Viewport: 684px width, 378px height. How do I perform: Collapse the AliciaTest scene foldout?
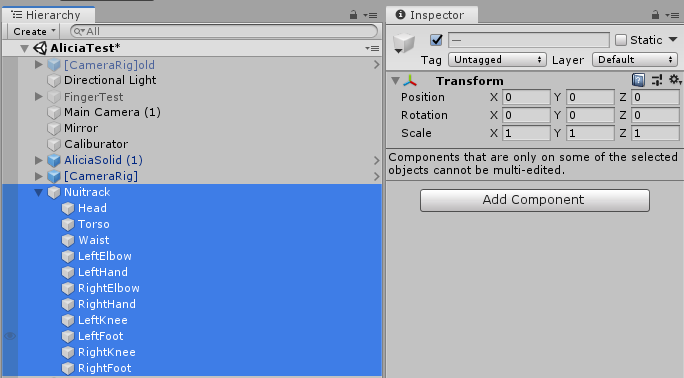[24, 48]
